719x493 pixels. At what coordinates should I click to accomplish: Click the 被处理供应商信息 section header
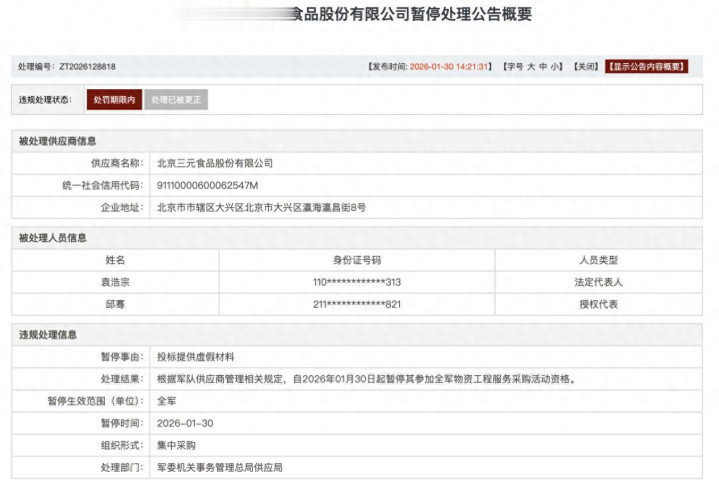[x=57, y=141]
